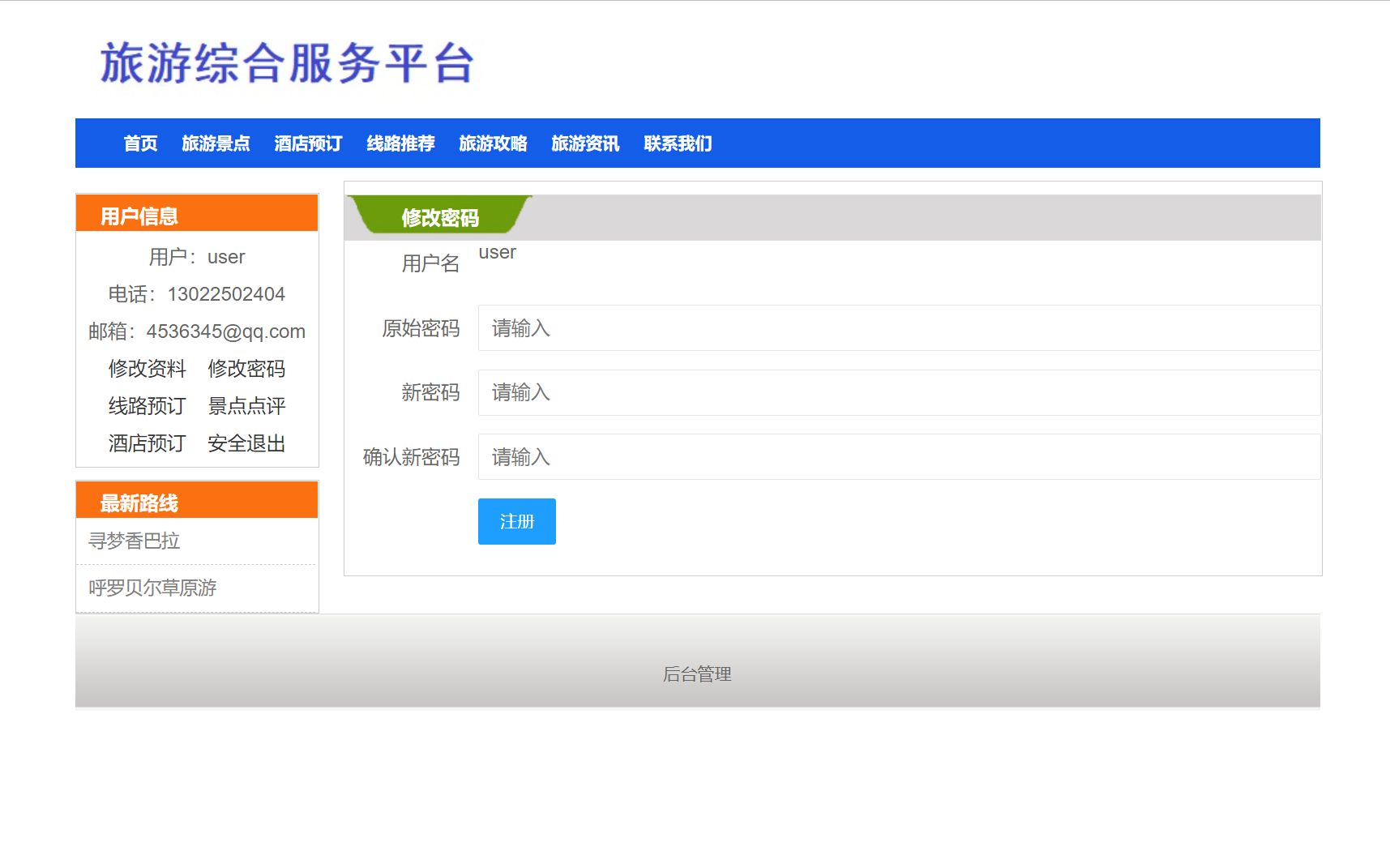Go to 联系我们 from navigation

click(678, 143)
